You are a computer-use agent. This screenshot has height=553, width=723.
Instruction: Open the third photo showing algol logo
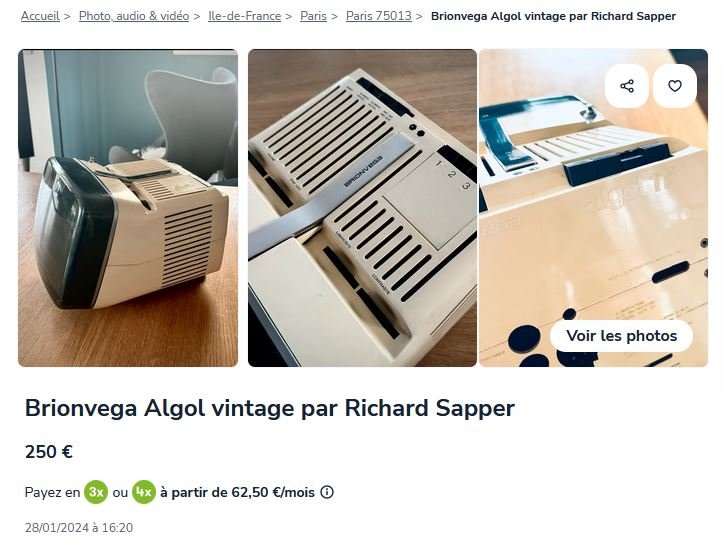click(593, 208)
